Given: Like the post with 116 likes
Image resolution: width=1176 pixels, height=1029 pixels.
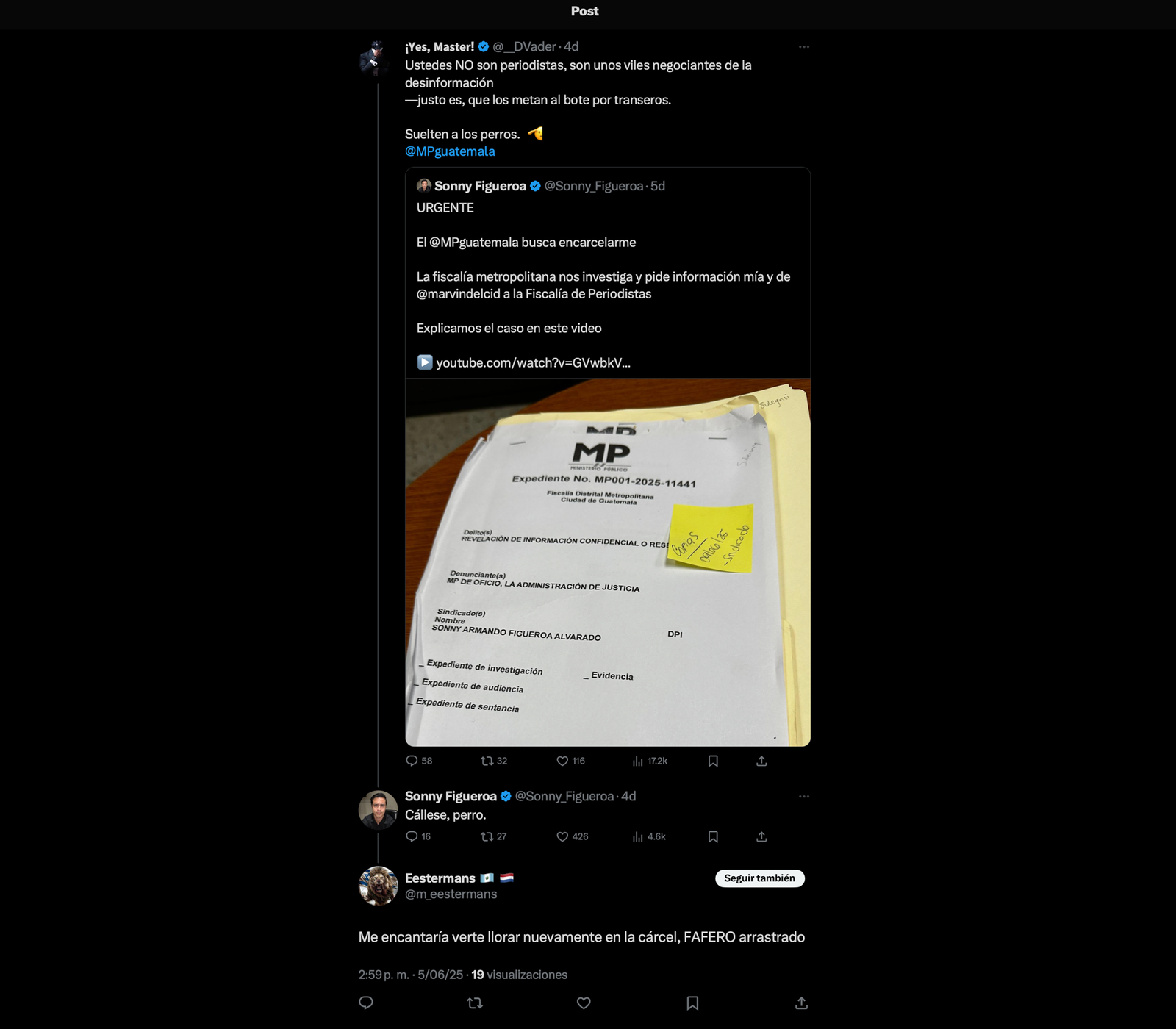Looking at the screenshot, I should pyautogui.click(x=570, y=761).
